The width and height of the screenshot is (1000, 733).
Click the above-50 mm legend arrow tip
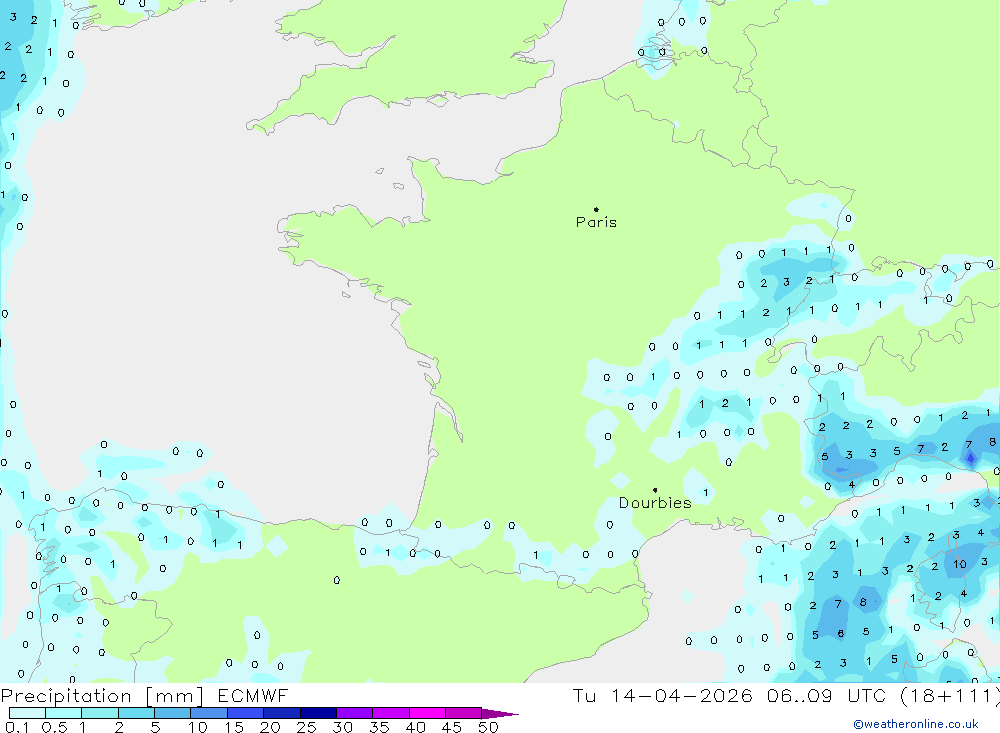pos(501,714)
